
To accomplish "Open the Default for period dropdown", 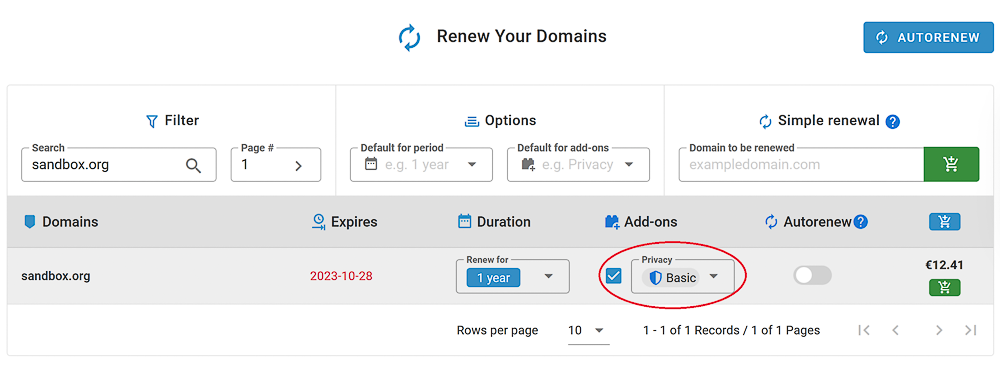I will pyautogui.click(x=421, y=164).
